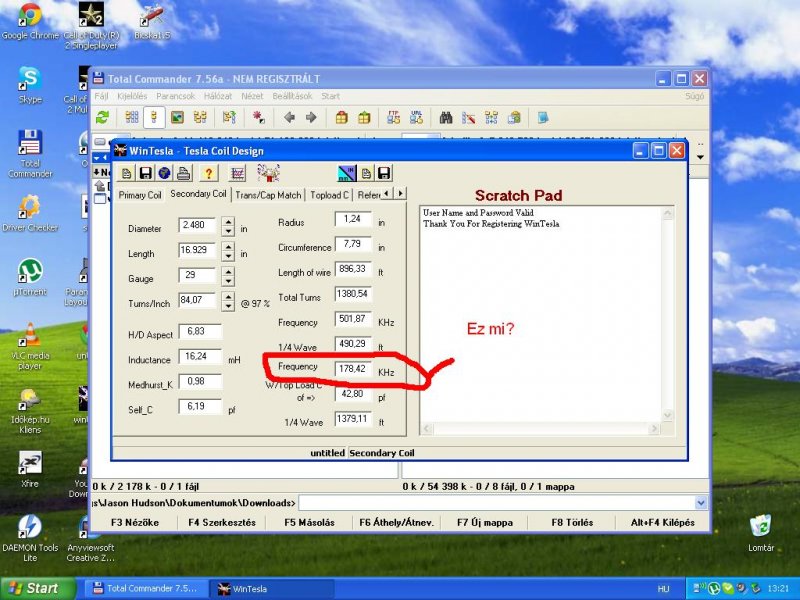Click into the Gauge input field

(197, 275)
